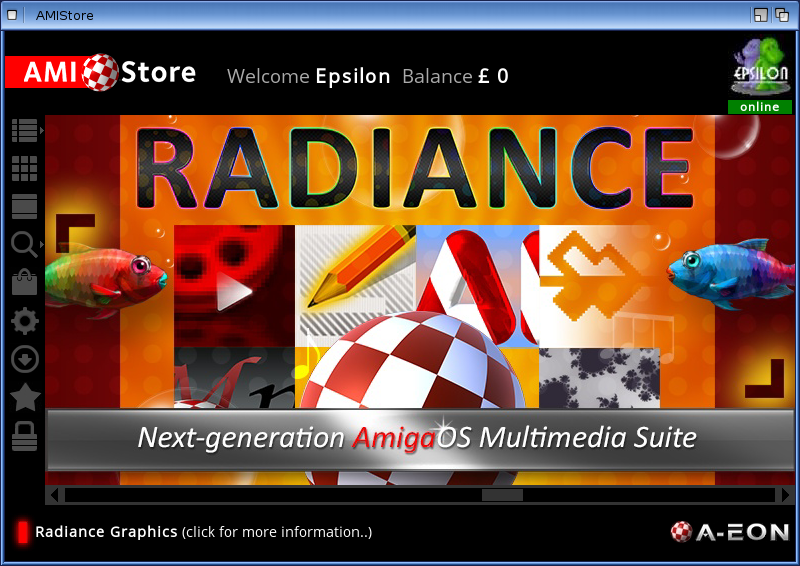
Task: Click the Welcome Epsilon text
Action: point(309,76)
